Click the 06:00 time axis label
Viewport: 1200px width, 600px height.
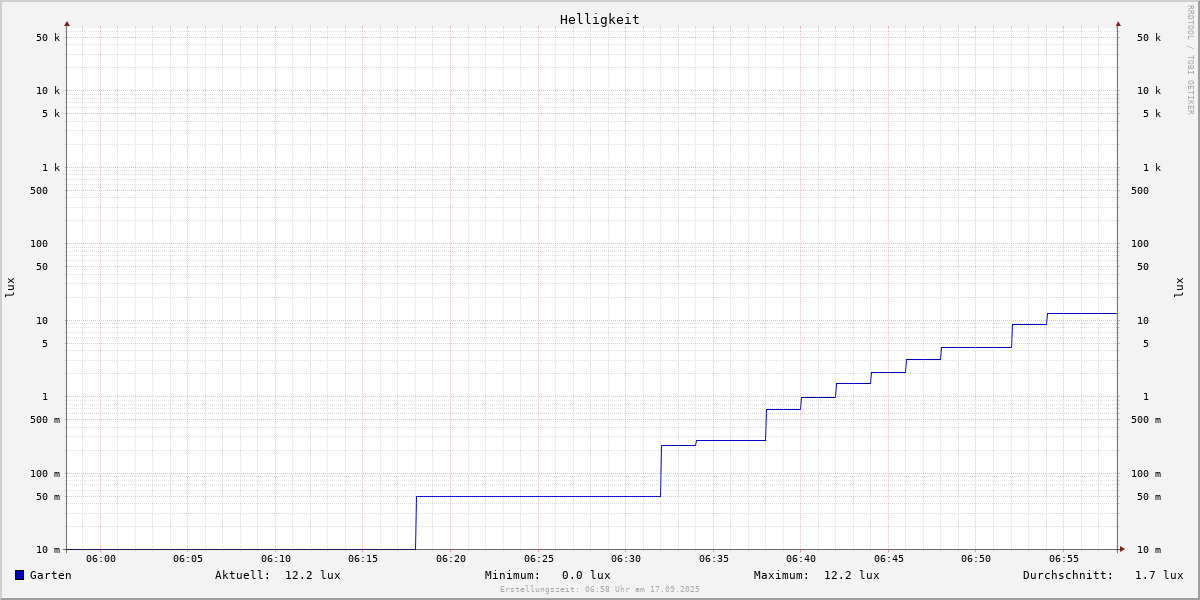click(101, 559)
